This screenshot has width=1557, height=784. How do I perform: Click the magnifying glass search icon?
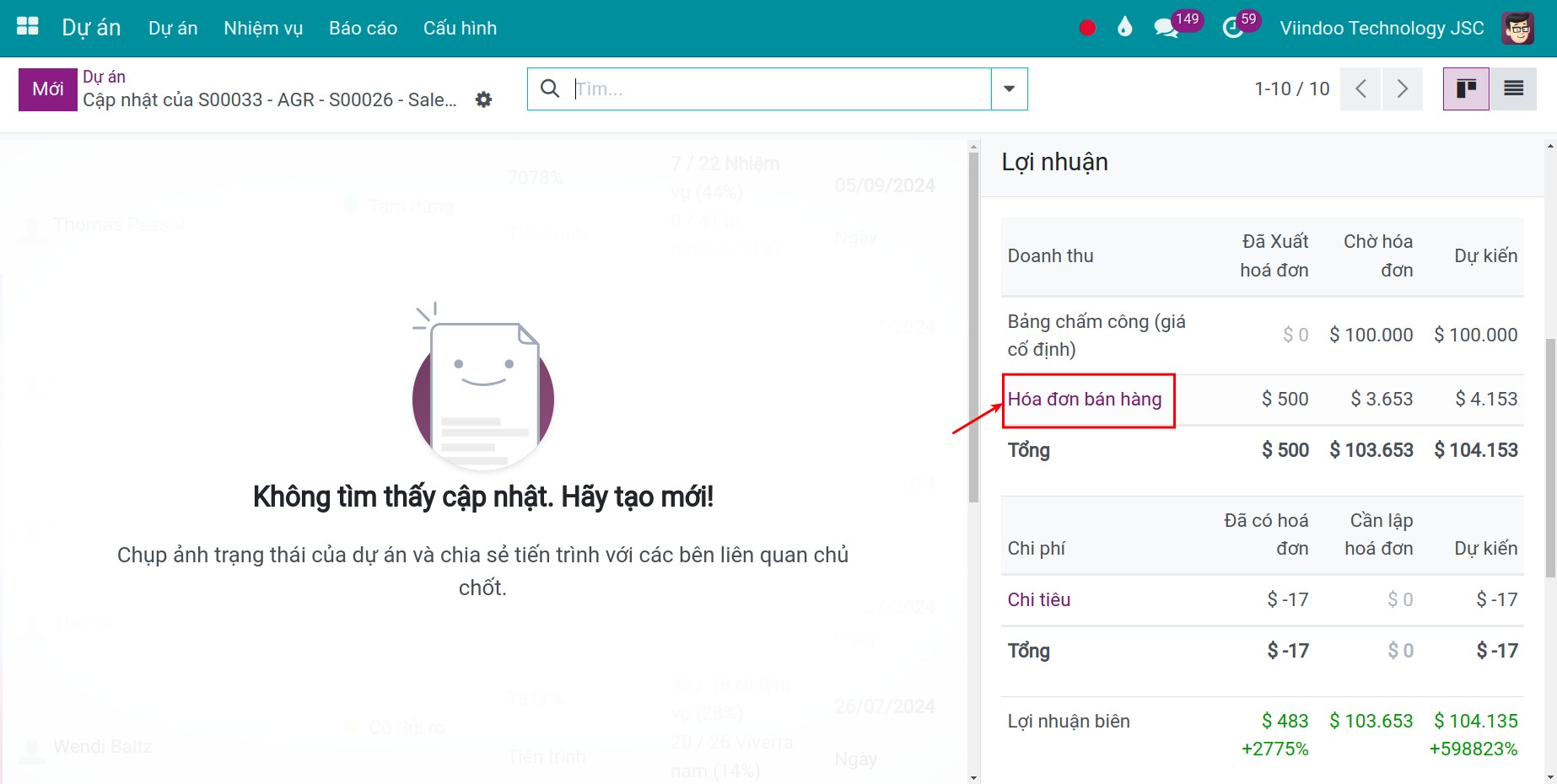point(550,89)
